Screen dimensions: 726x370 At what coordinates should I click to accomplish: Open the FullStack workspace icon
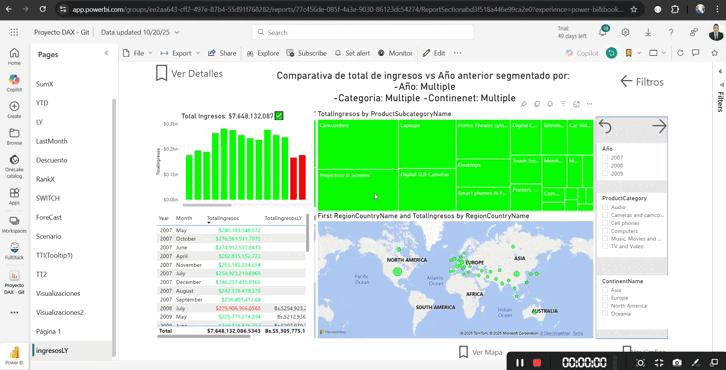tap(14, 252)
